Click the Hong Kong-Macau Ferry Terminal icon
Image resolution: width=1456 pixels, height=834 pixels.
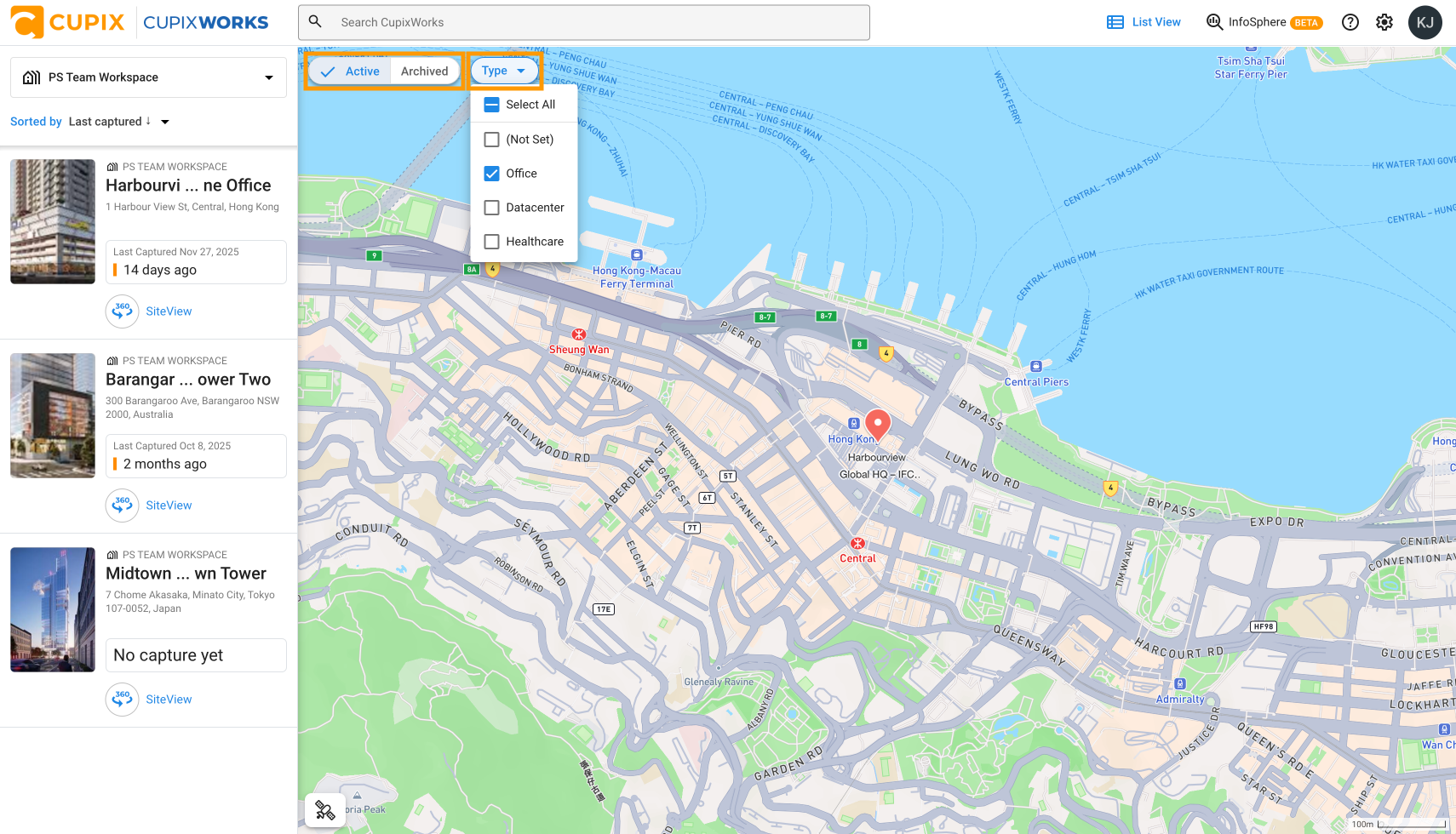[637, 254]
